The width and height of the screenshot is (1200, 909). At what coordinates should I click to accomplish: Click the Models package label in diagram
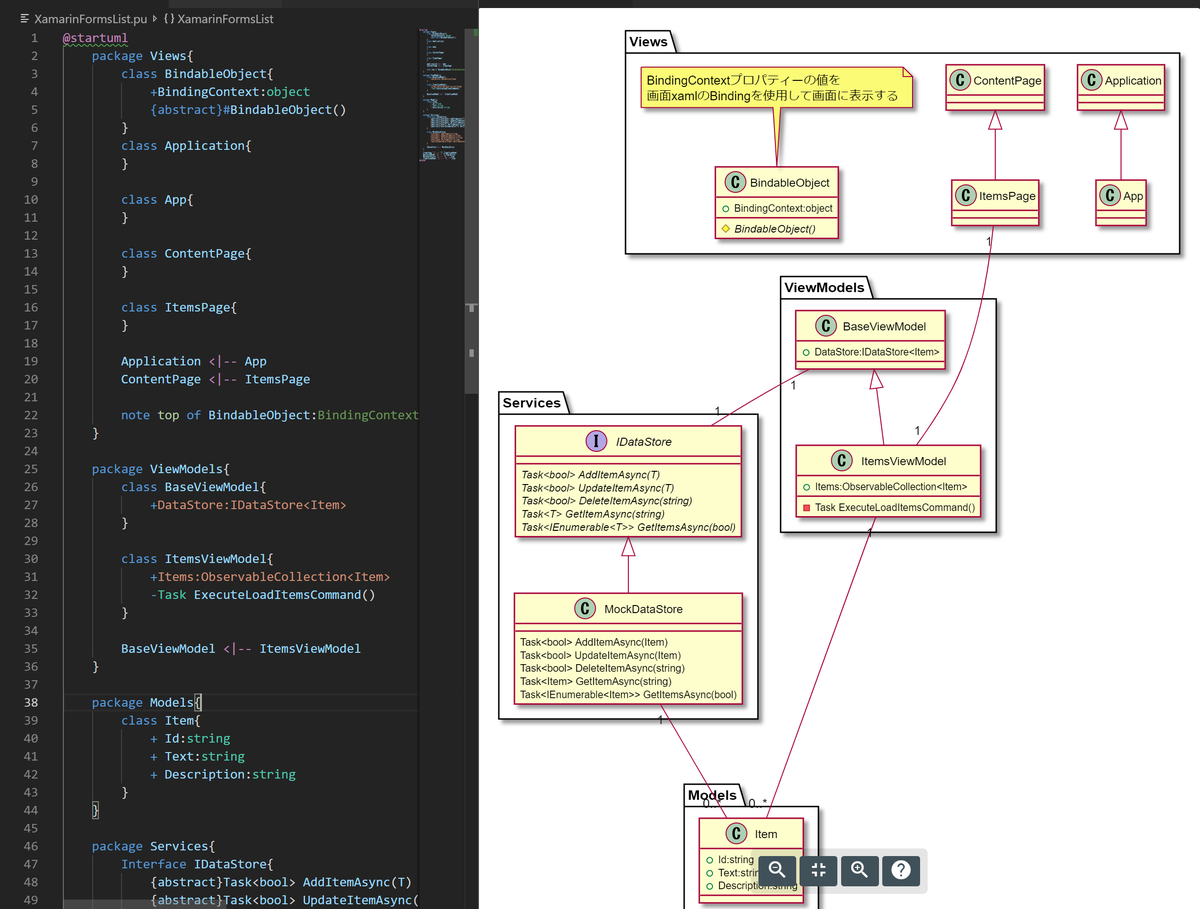coord(712,795)
